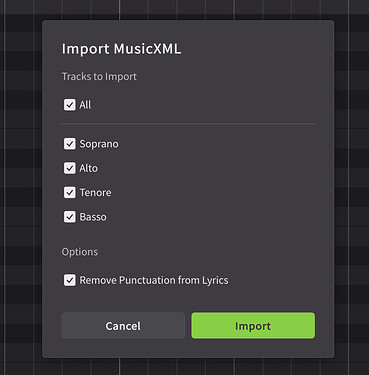Uncheck the Soprano track checkbox
The width and height of the screenshot is (369, 375).
coord(70,144)
